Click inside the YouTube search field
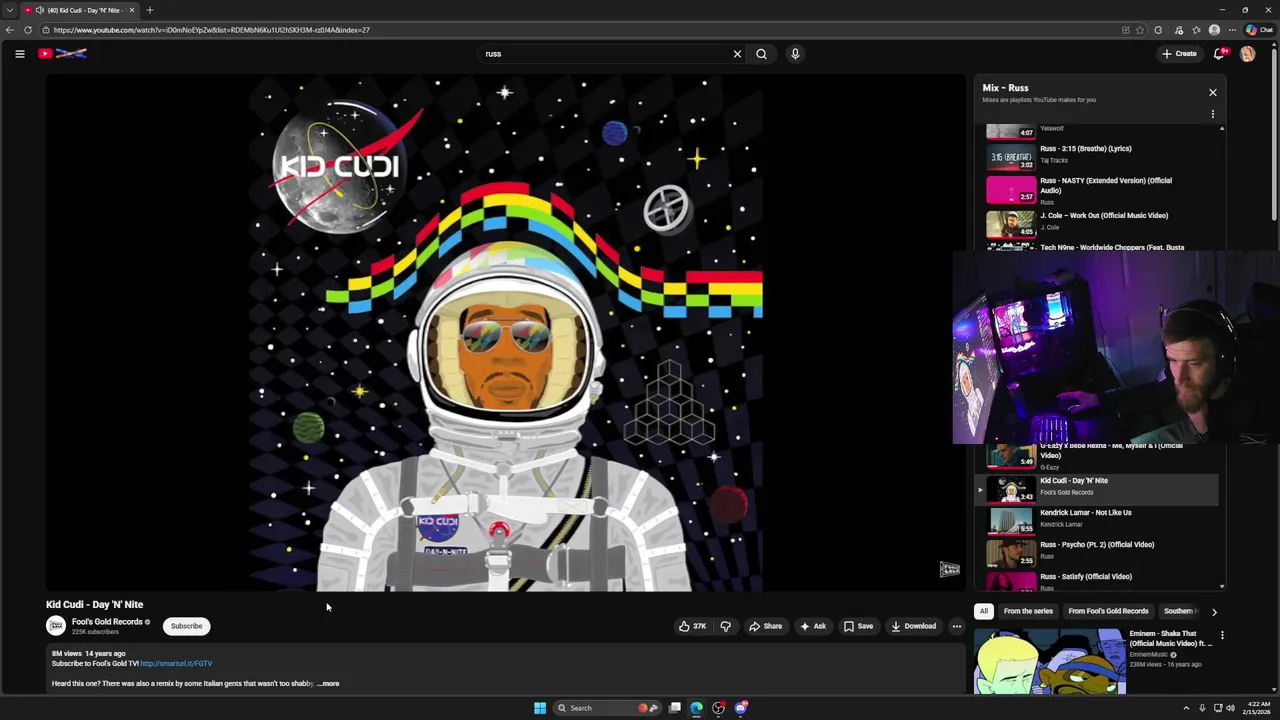Viewport: 1280px width, 720px height. pyautogui.click(x=605, y=54)
